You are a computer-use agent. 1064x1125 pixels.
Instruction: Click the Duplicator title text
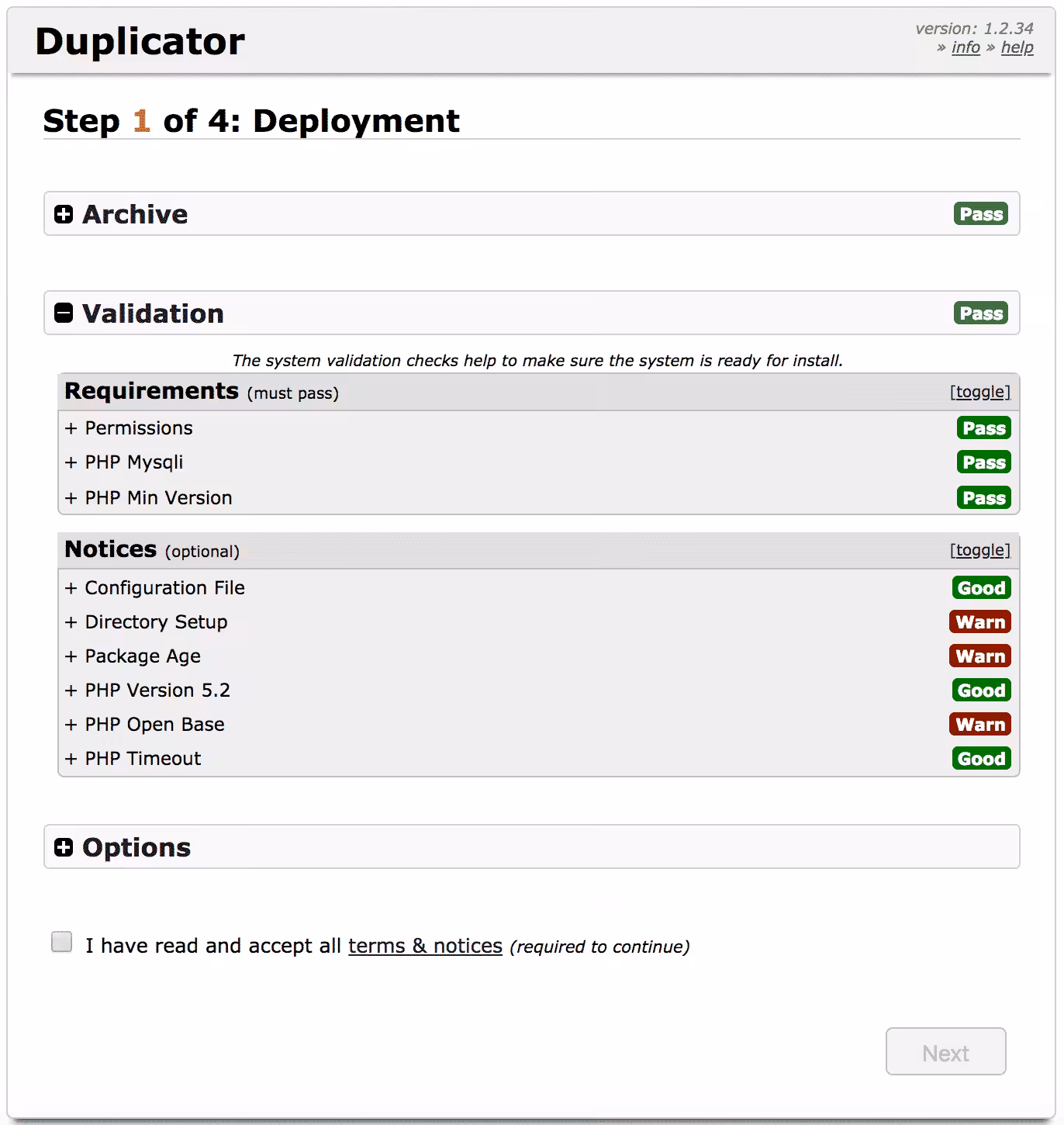pos(140,42)
